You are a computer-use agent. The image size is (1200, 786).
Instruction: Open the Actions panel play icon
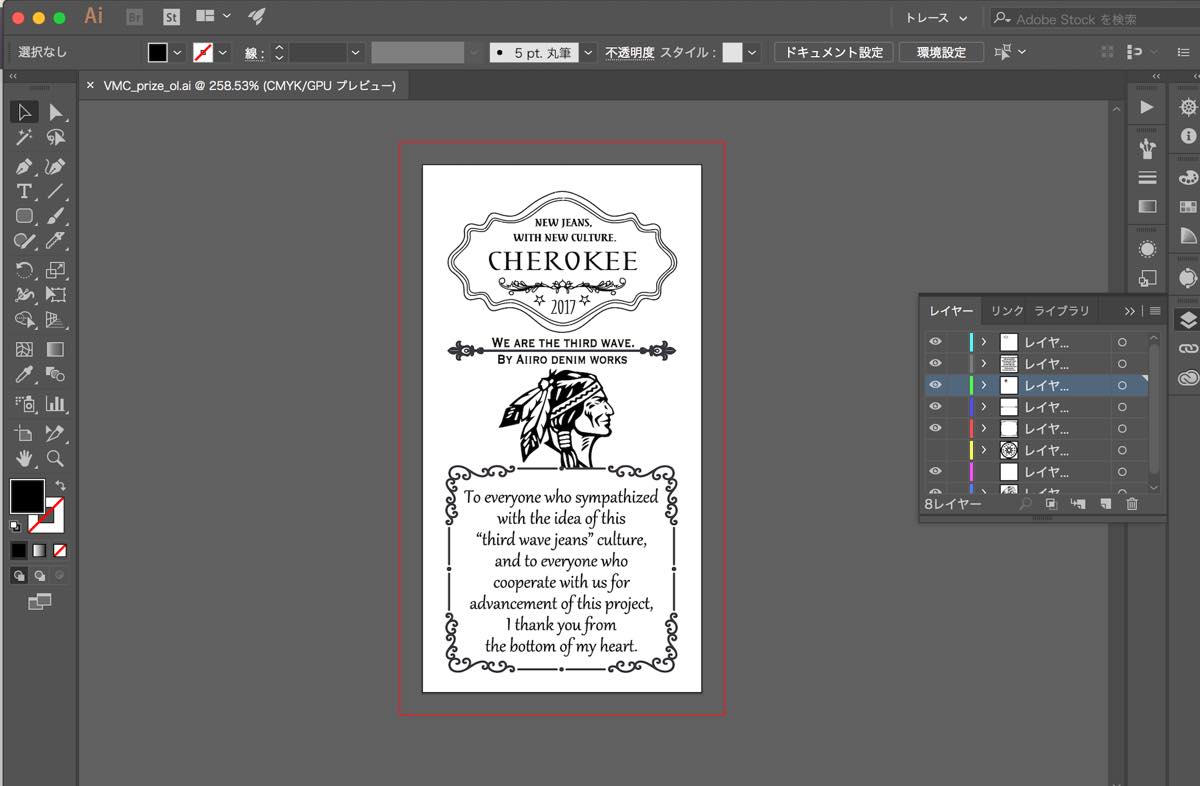click(1147, 107)
